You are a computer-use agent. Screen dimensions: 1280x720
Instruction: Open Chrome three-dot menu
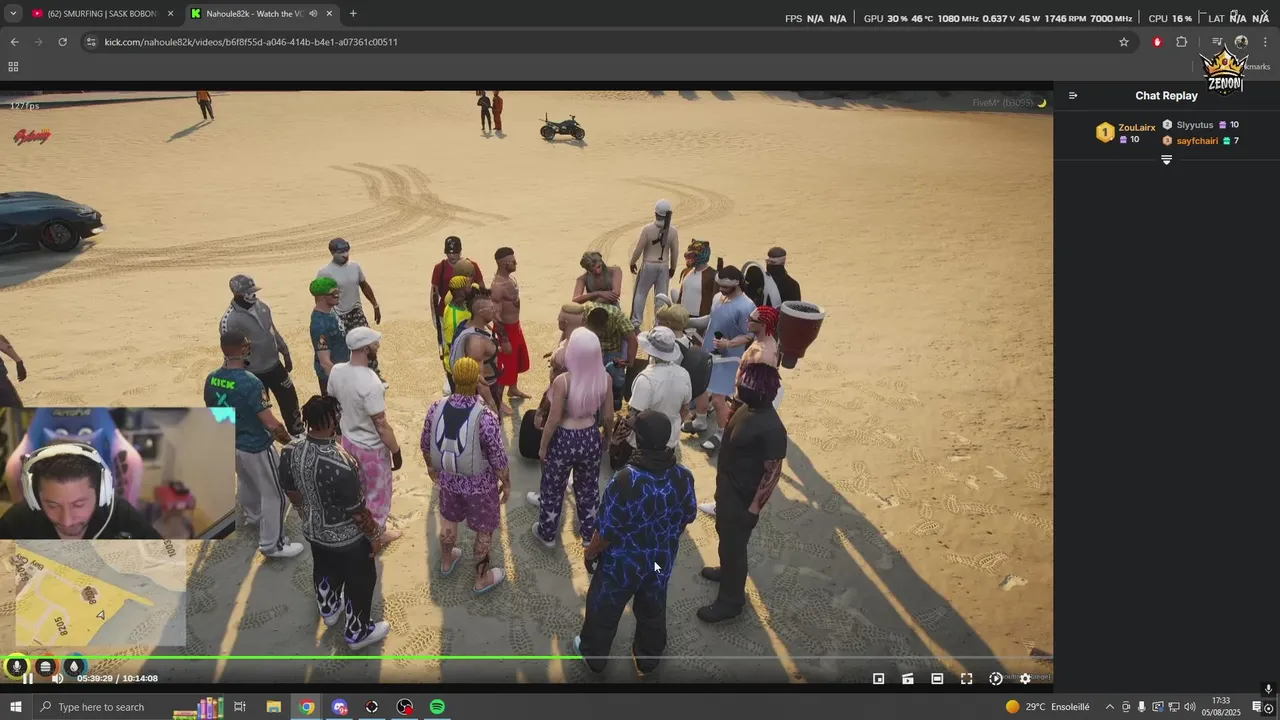(1266, 42)
